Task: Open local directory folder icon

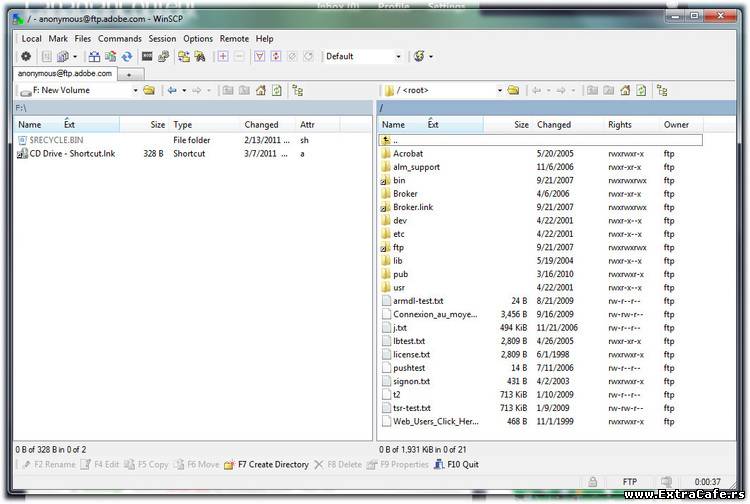Action: click(x=149, y=90)
